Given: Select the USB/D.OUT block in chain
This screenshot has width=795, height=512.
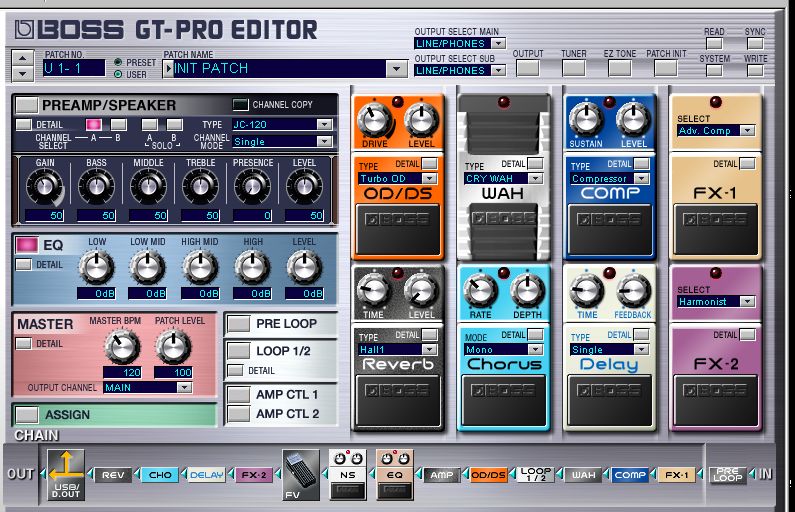Looking at the screenshot, I should tap(66, 474).
